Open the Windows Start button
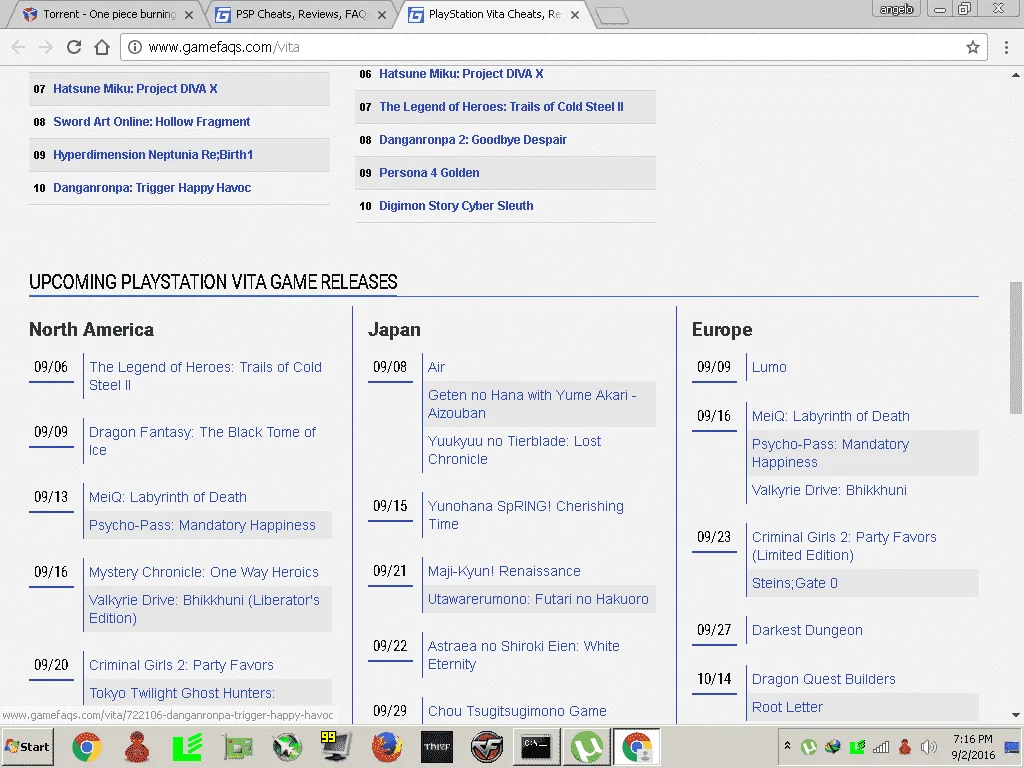This screenshot has width=1024, height=768. pyautogui.click(x=27, y=746)
